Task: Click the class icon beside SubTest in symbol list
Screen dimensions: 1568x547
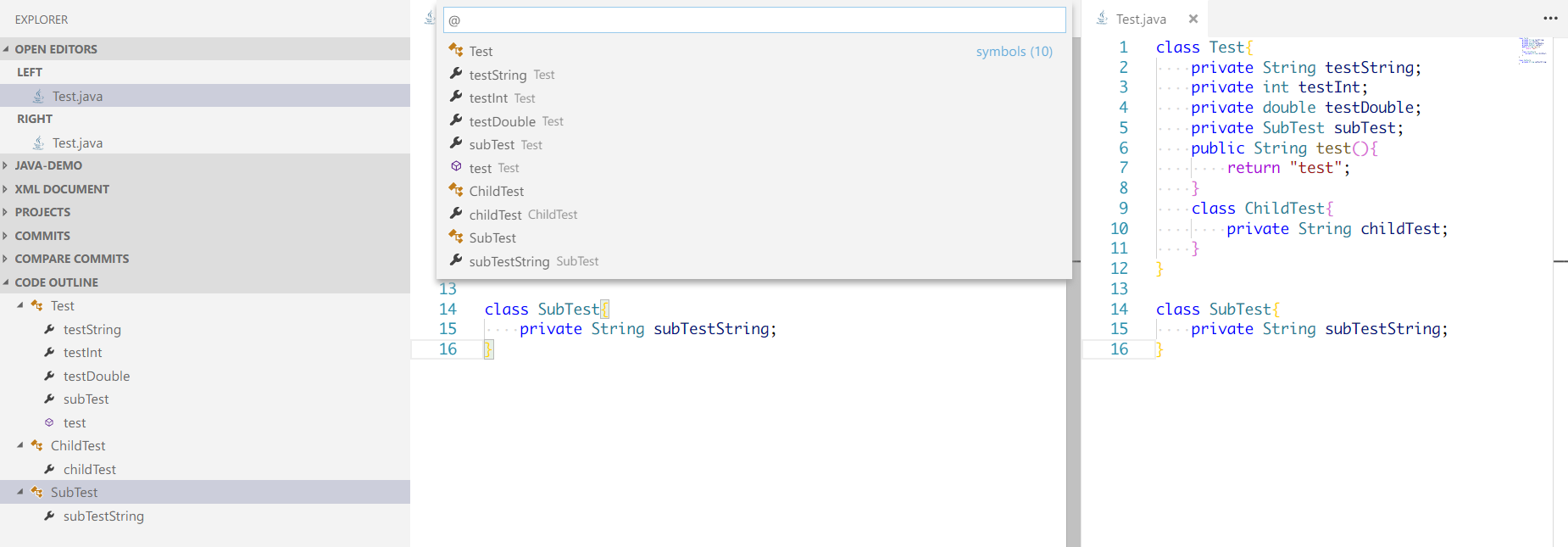Action: coord(456,237)
